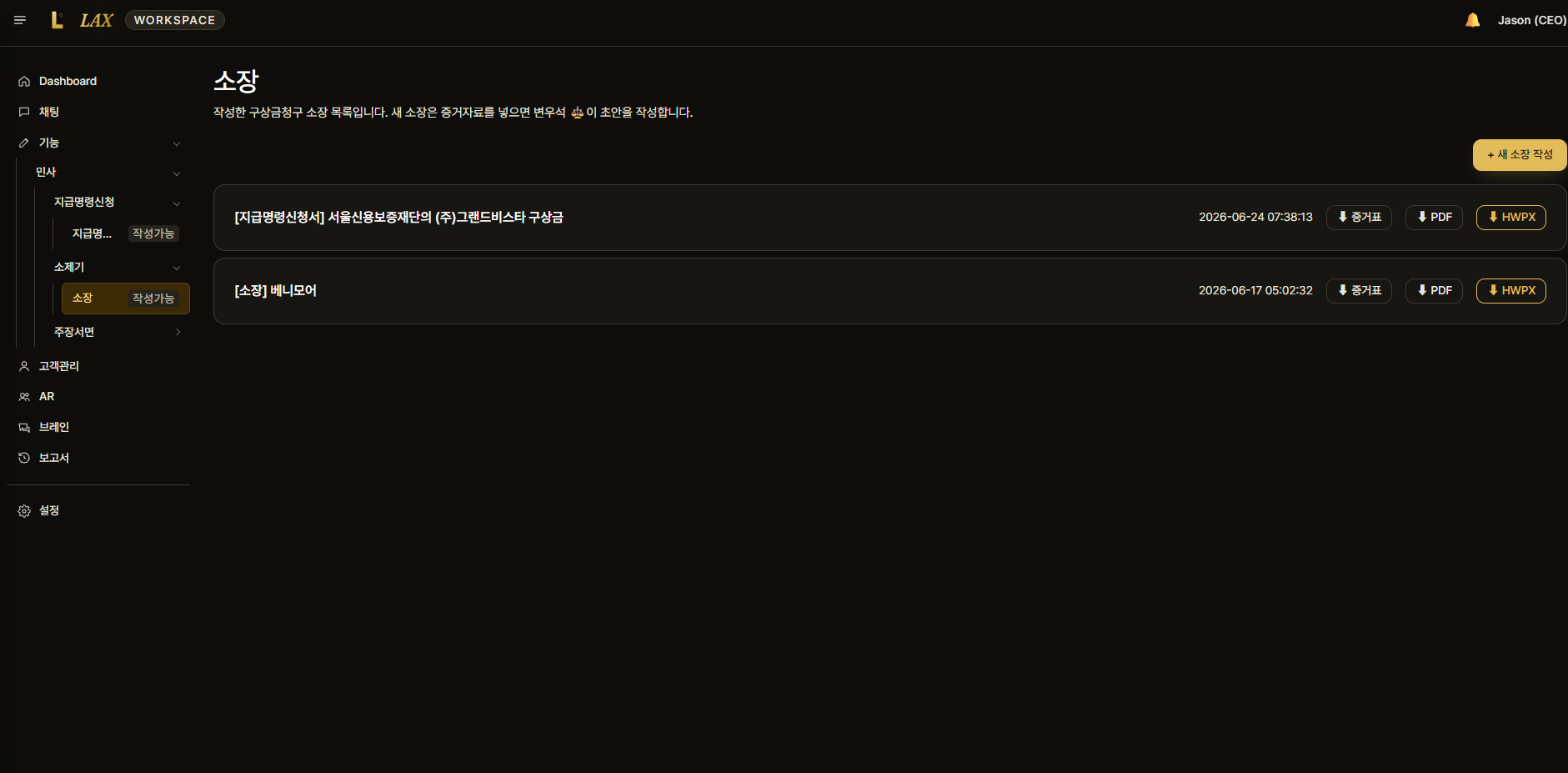Select 지급명... item under 지급명령신청
The image size is (1568, 773).
(x=126, y=233)
